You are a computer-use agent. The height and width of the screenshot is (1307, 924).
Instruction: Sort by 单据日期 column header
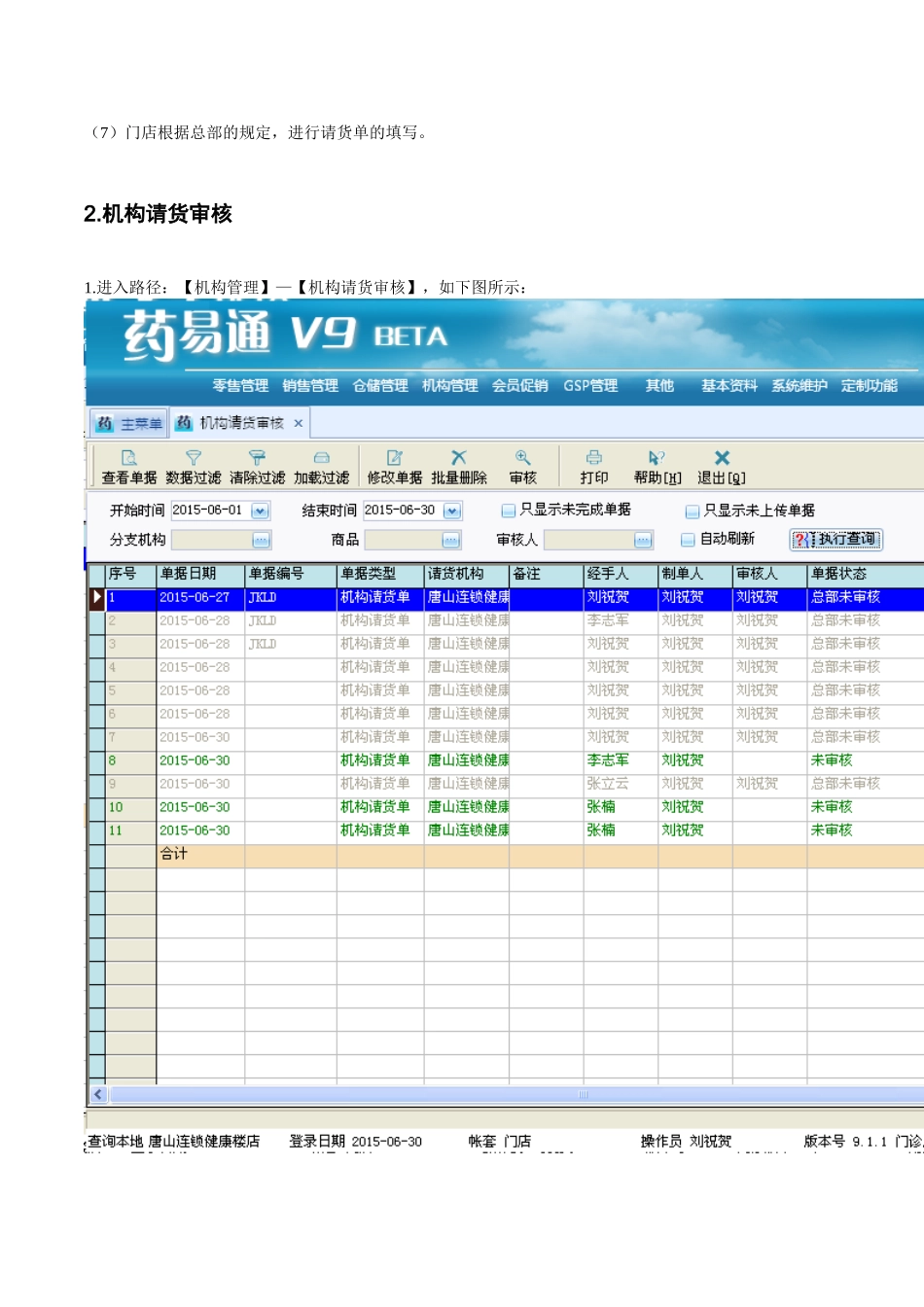click(200, 574)
